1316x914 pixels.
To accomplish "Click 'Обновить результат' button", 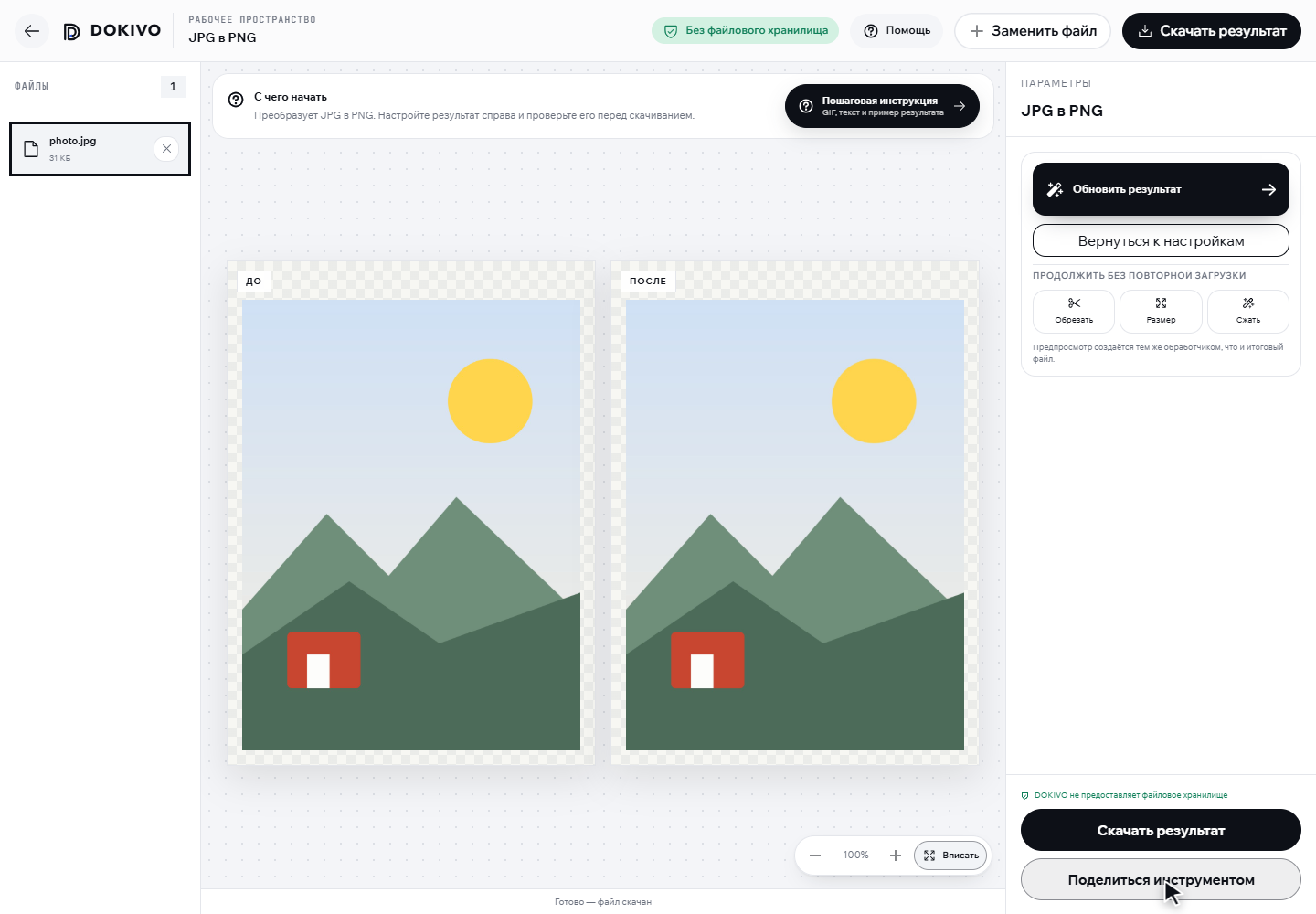I will (x=1161, y=189).
